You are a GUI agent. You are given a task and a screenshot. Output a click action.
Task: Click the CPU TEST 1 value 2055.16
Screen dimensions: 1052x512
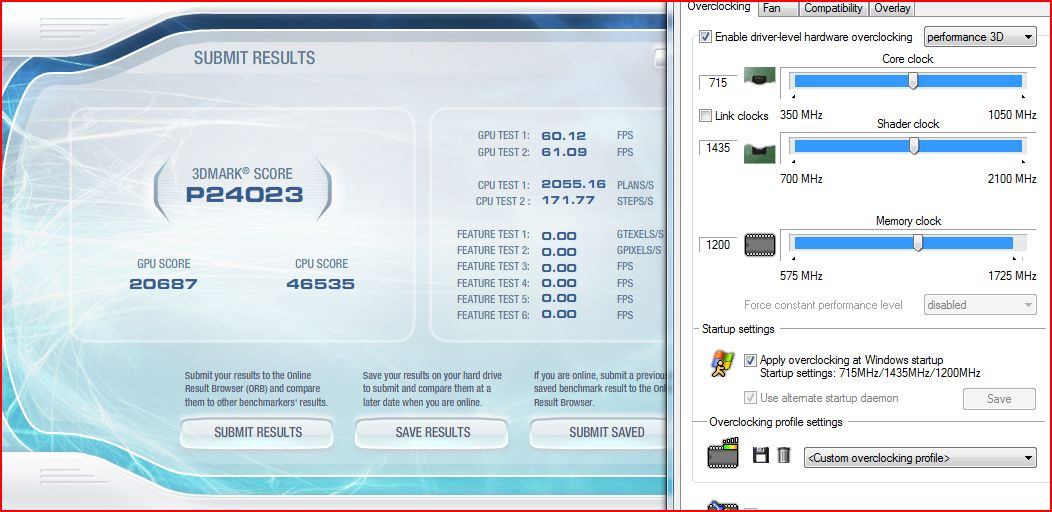574,184
